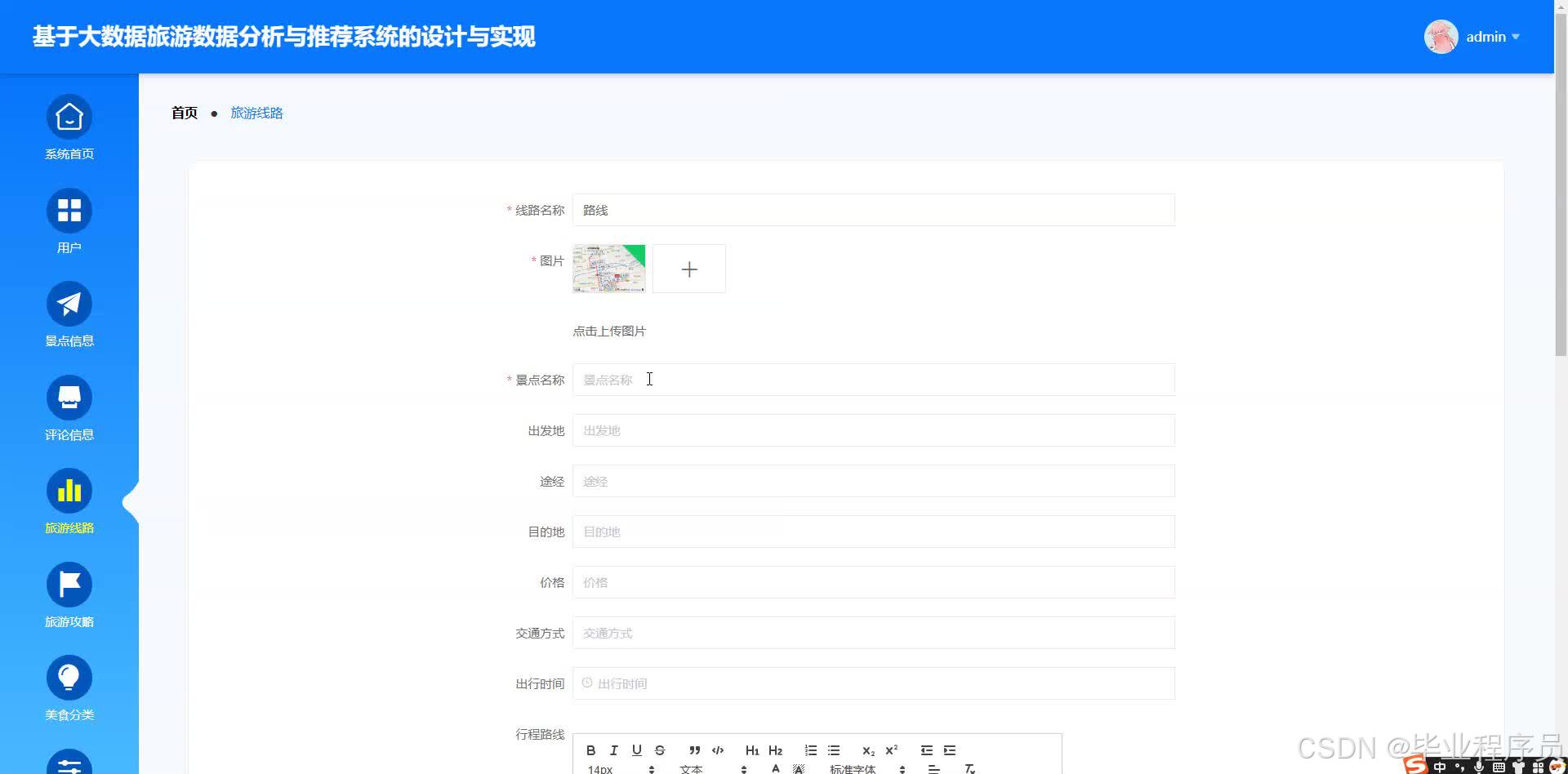This screenshot has width=1568, height=774.
Task: Open the Sogou soft keyboard icon
Action: point(1499,767)
